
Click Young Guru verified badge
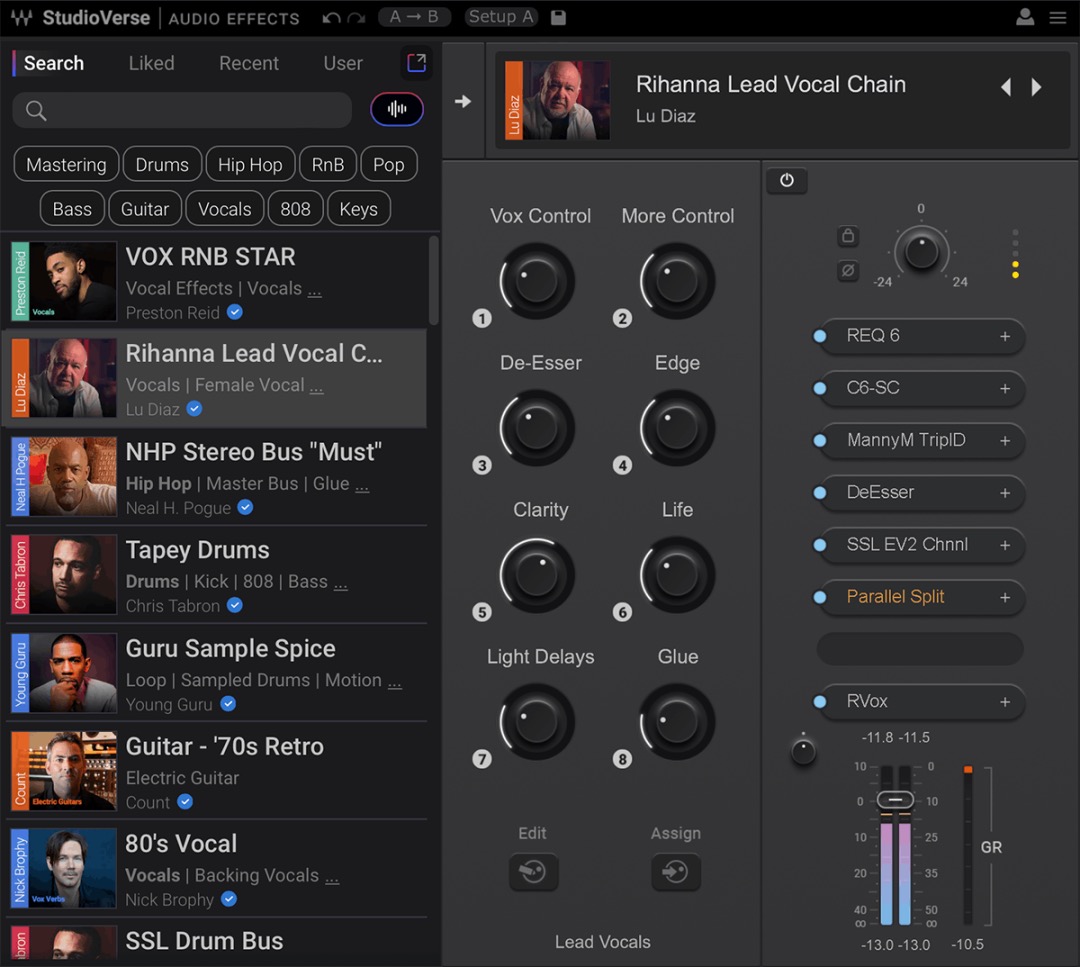point(228,703)
